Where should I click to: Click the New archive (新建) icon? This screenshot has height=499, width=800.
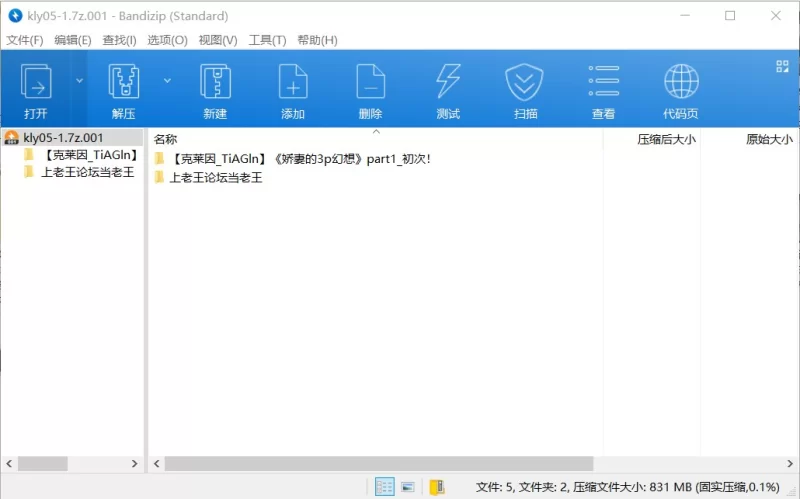pyautogui.click(x=215, y=82)
